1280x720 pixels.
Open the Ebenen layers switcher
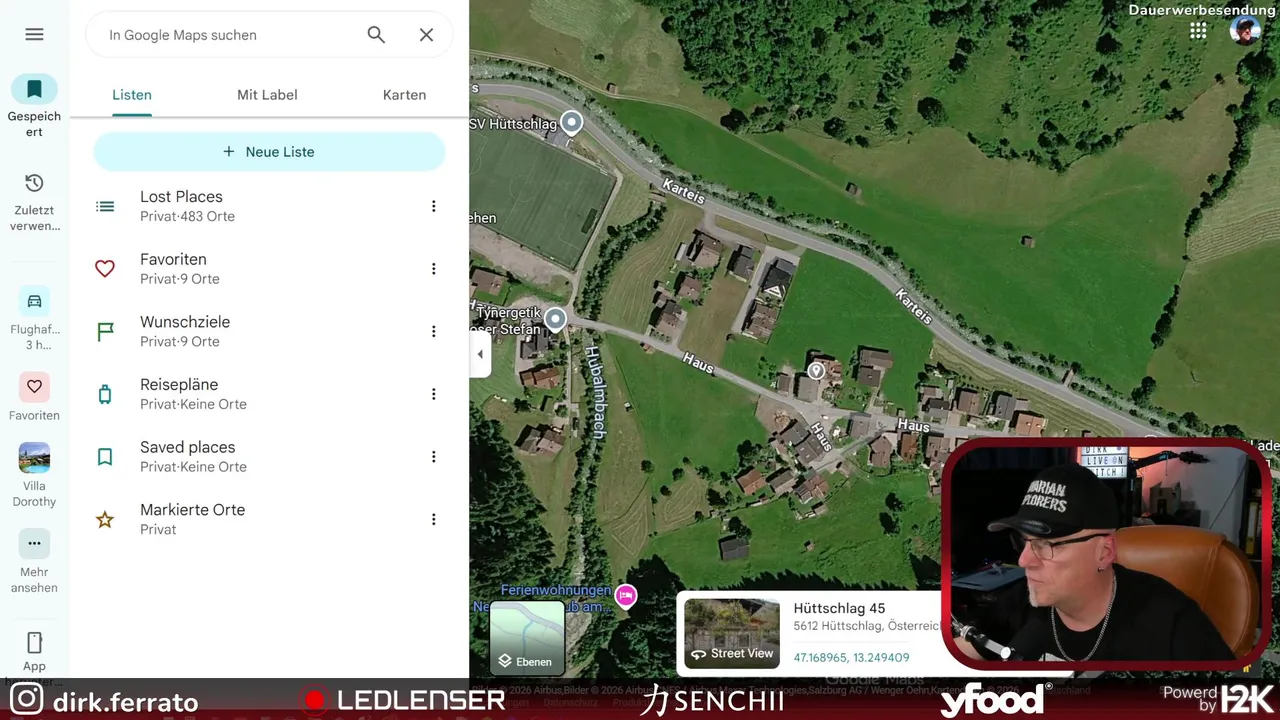tap(527, 636)
